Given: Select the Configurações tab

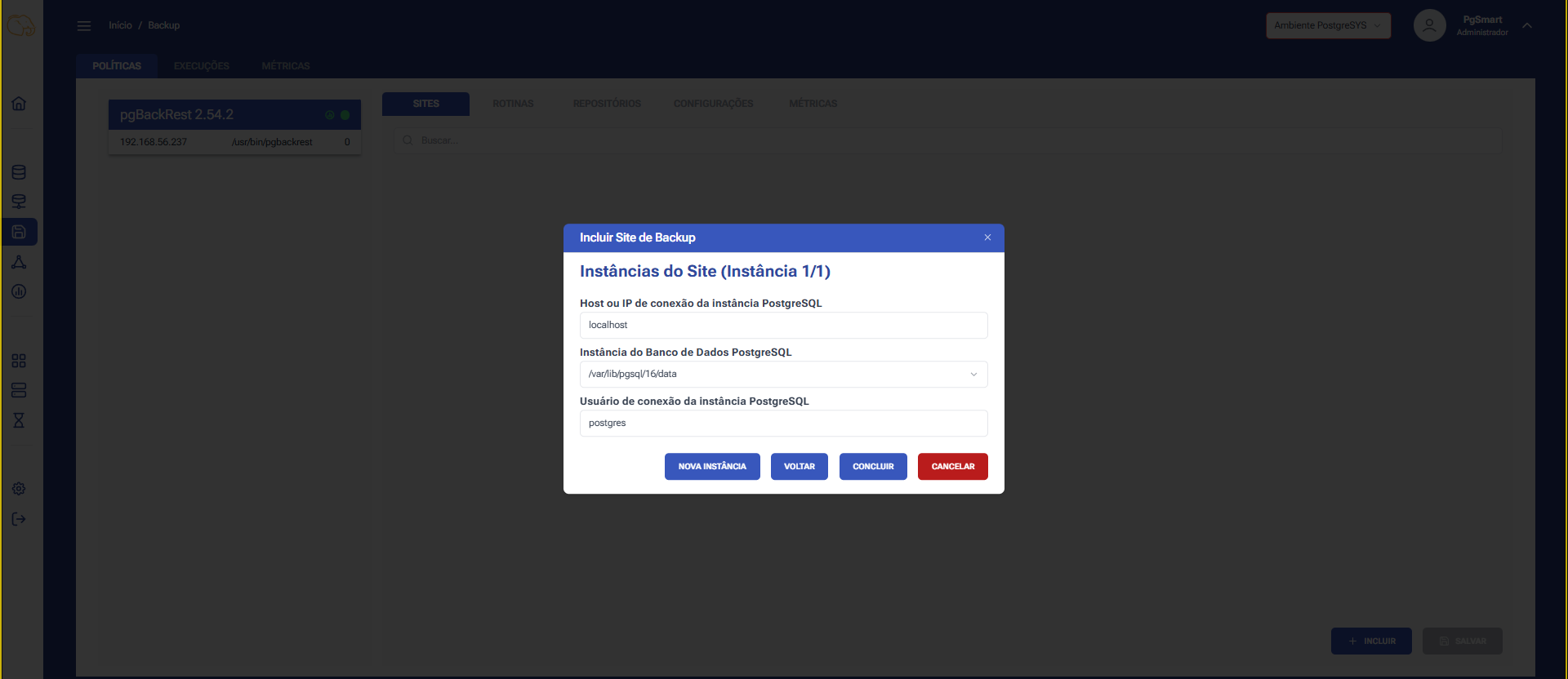Looking at the screenshot, I should click(713, 104).
